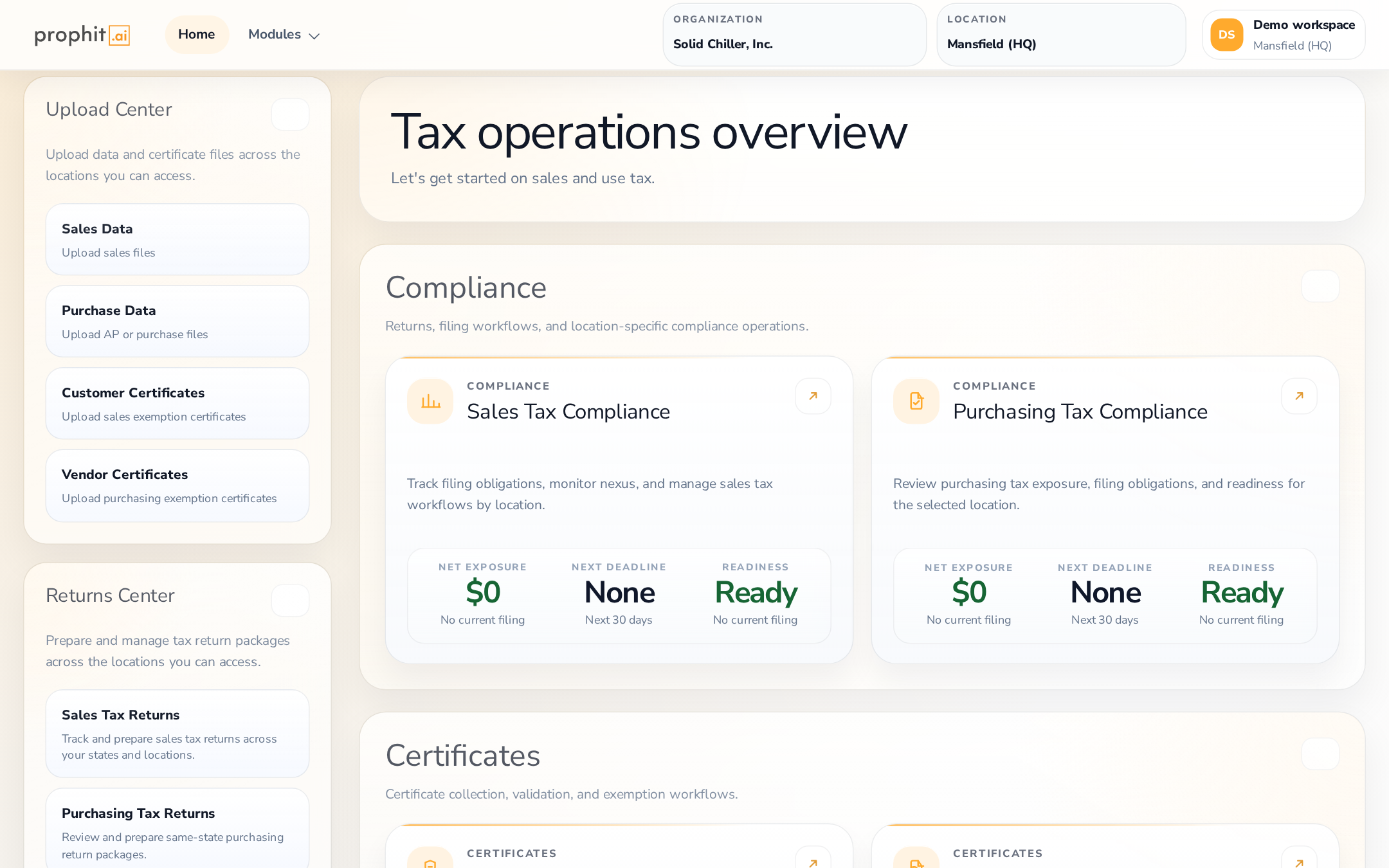Click the Returns Center heading
Screen dimensions: 1389x868
(x=110, y=595)
